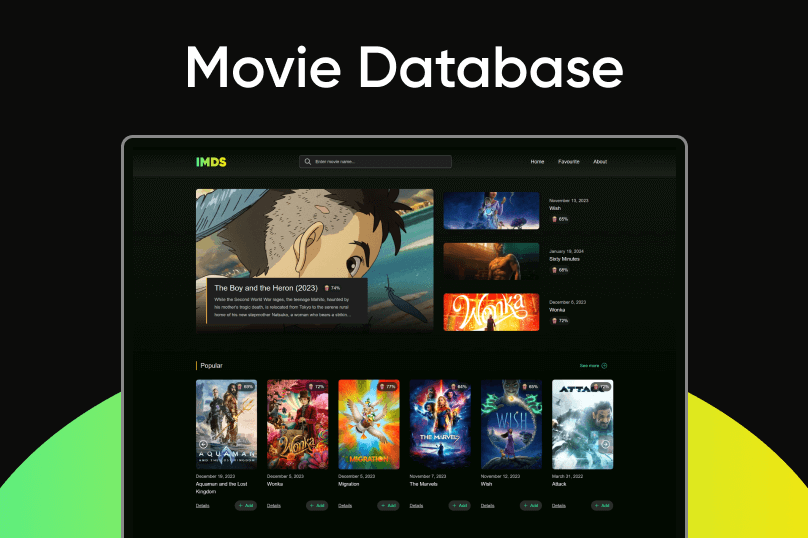
Task: Click the Popular section heading
Action: click(211, 366)
